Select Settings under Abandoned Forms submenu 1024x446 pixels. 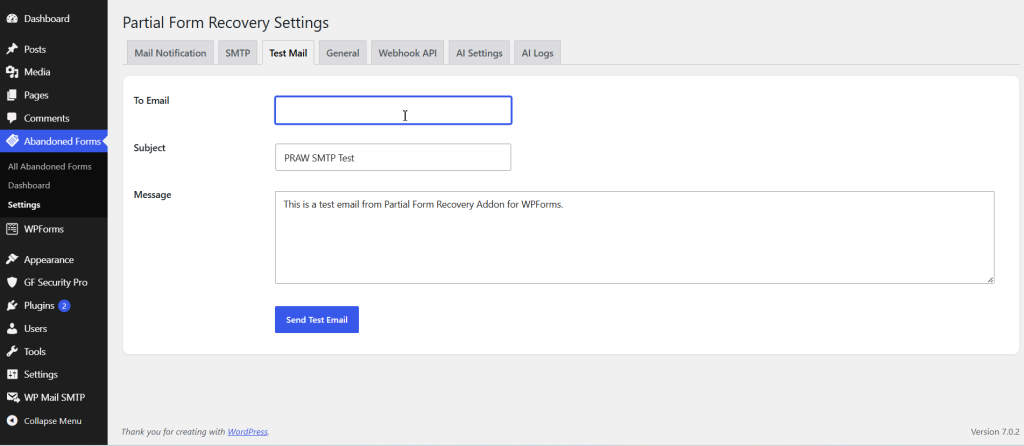24,204
